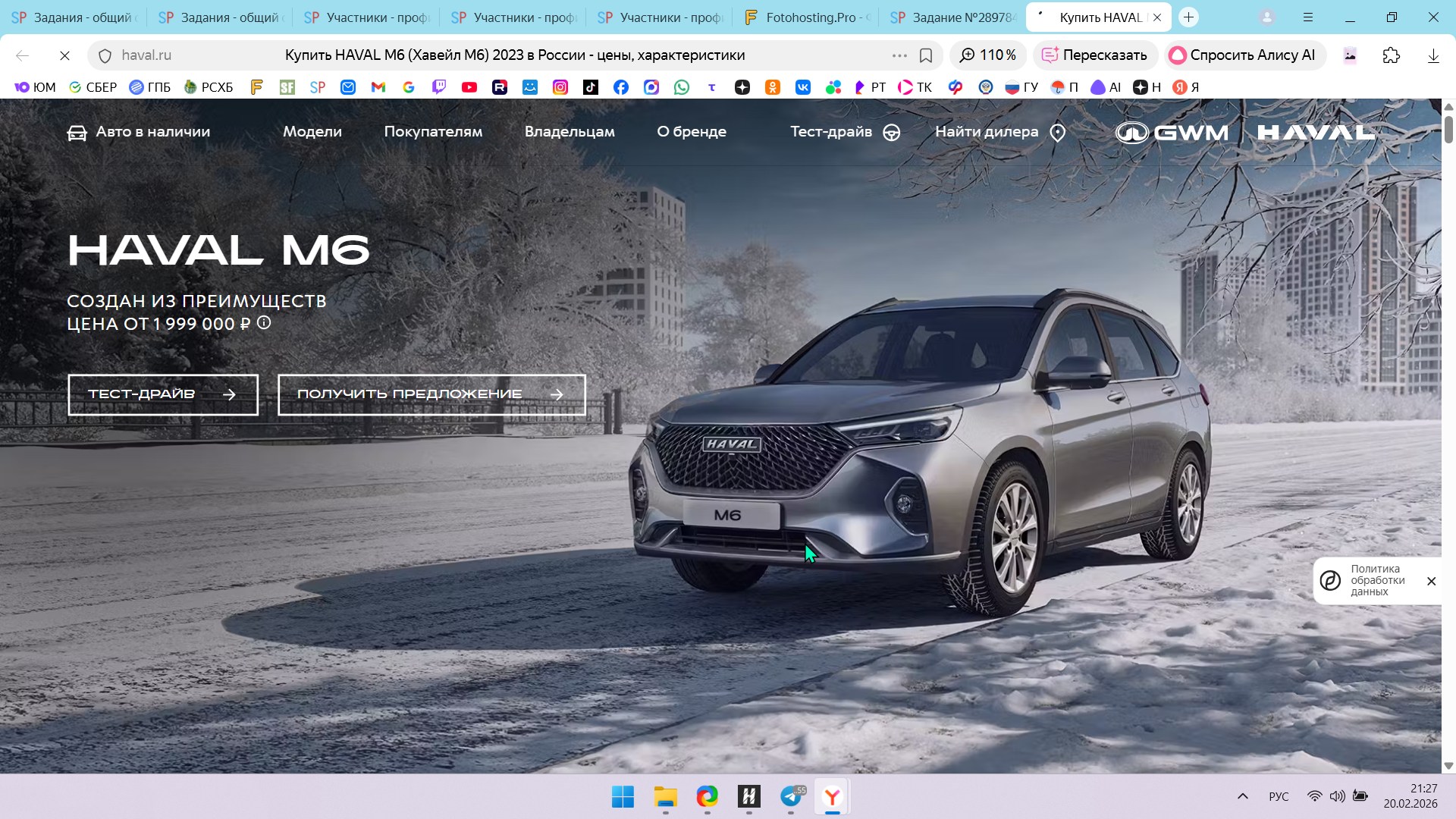Click the haval.ru address field
Viewport: 1456px width, 819px height.
point(146,55)
